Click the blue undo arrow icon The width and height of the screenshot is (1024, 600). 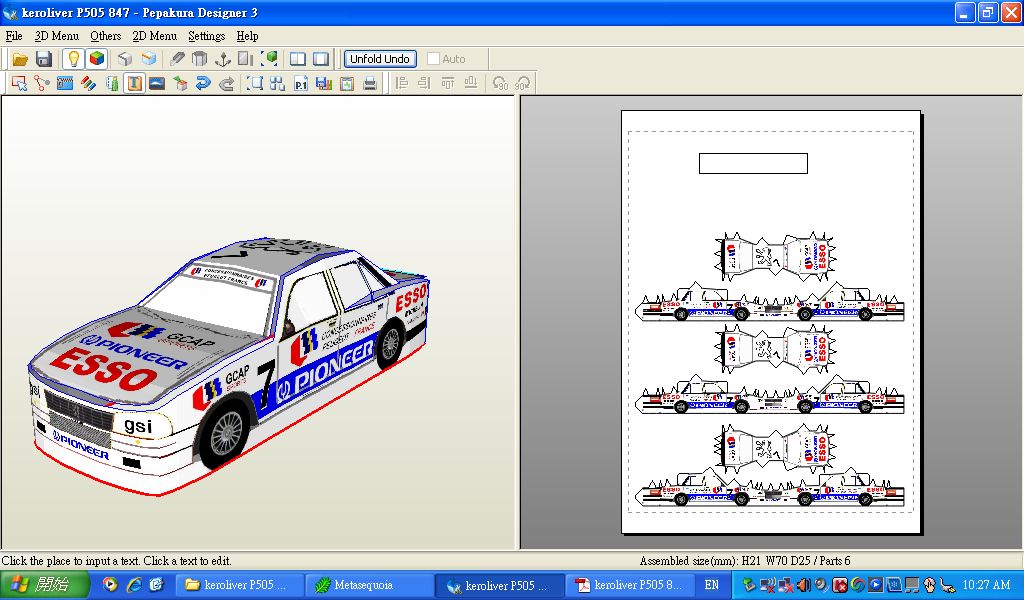click(203, 84)
